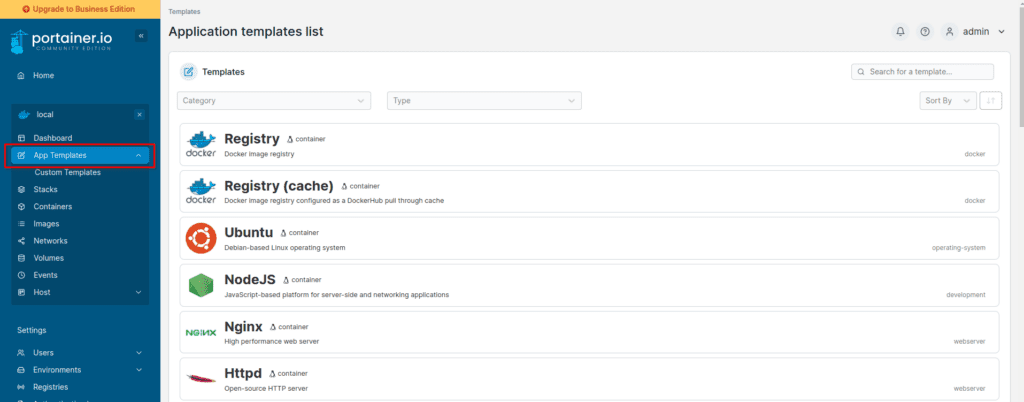Click the NodeJS green hexagon logo
The height and width of the screenshot is (402, 1024).
point(200,285)
